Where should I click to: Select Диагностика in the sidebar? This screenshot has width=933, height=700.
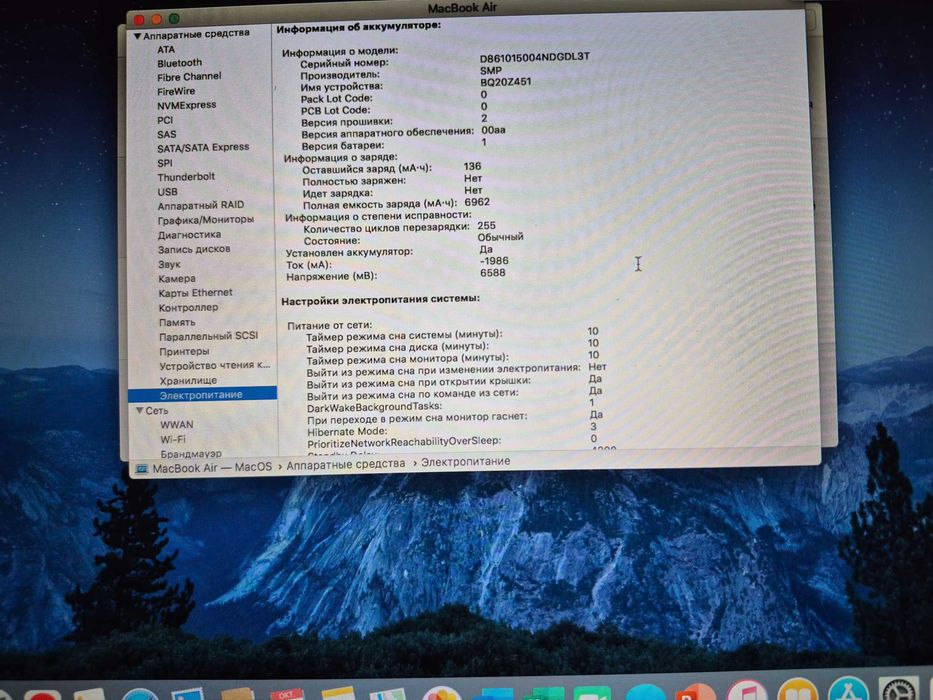189,235
